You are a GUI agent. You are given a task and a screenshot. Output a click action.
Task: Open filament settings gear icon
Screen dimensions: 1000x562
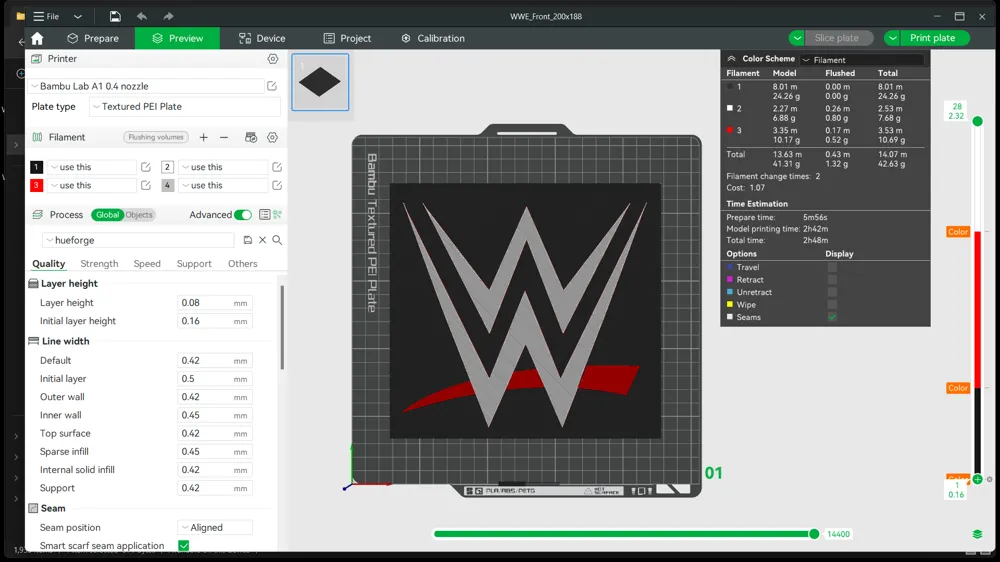(x=272, y=137)
